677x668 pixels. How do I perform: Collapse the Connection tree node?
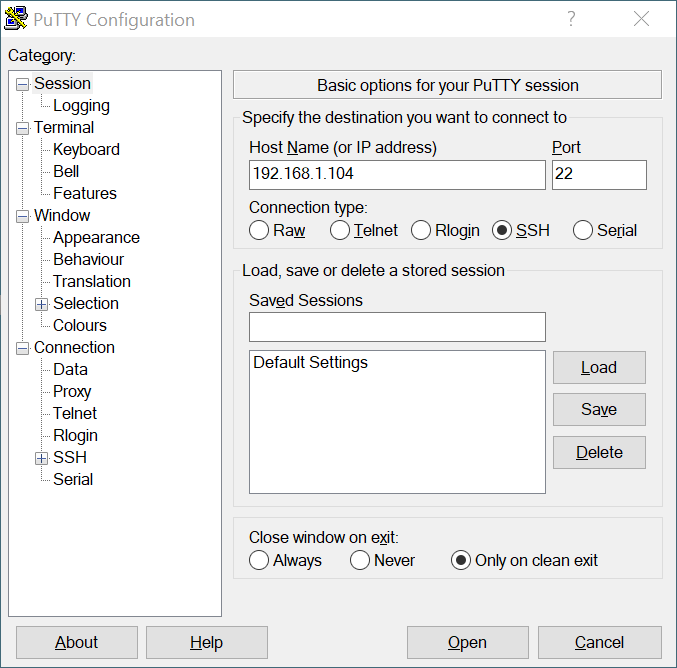22,348
